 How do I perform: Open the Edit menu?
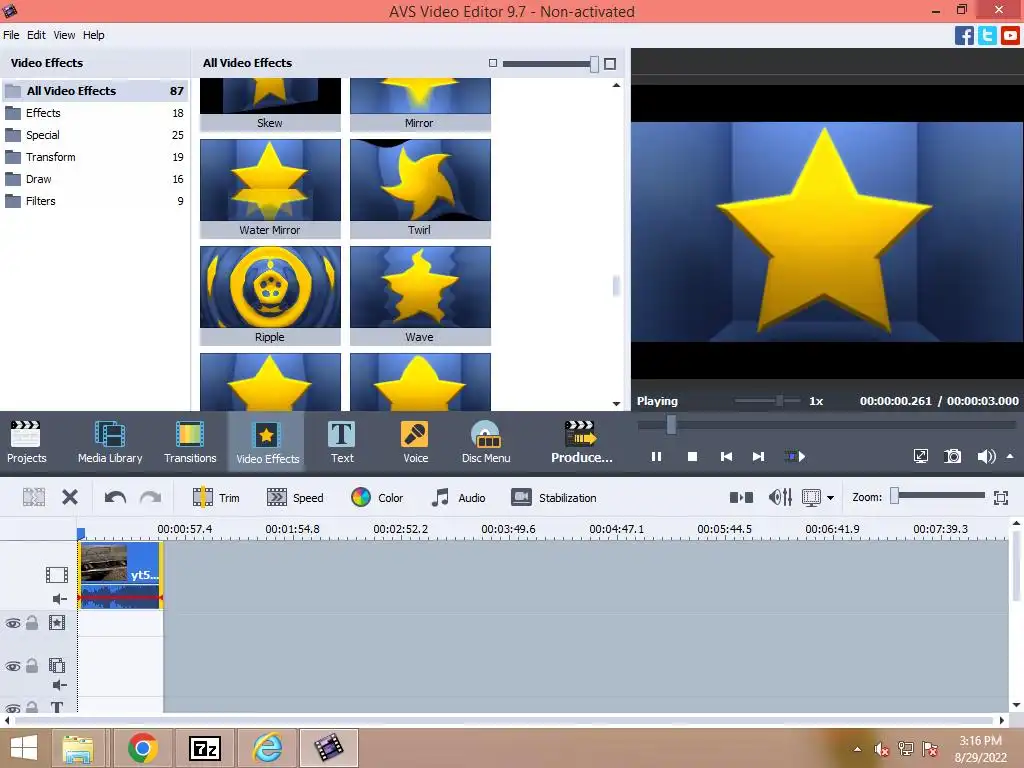coord(36,35)
